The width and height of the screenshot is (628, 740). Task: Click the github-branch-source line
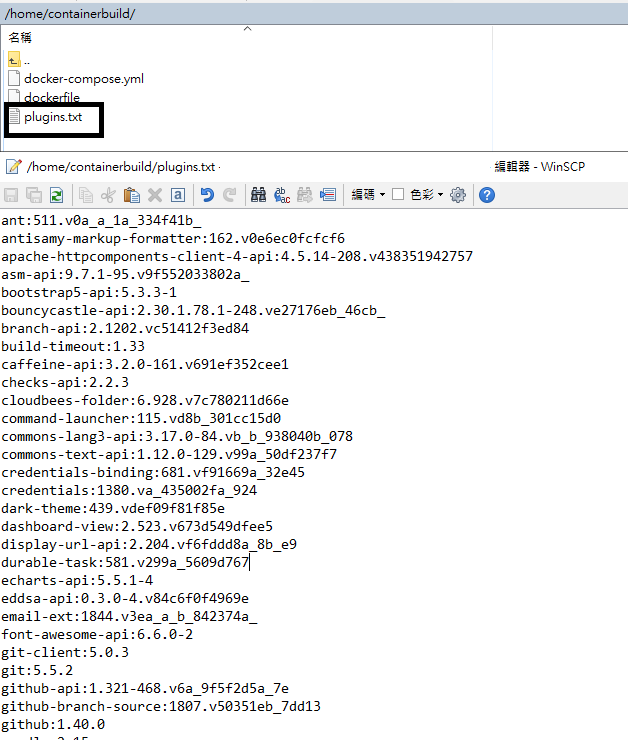[x=161, y=706]
